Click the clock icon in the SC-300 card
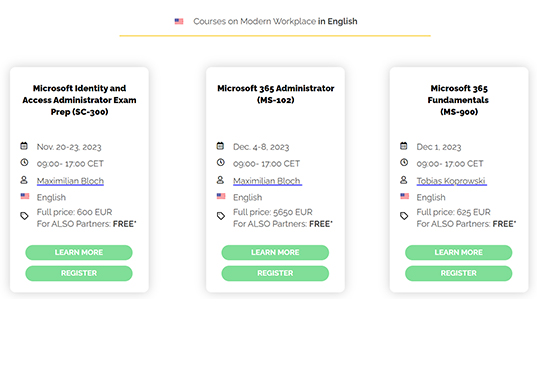537x367 pixels. (x=24, y=162)
